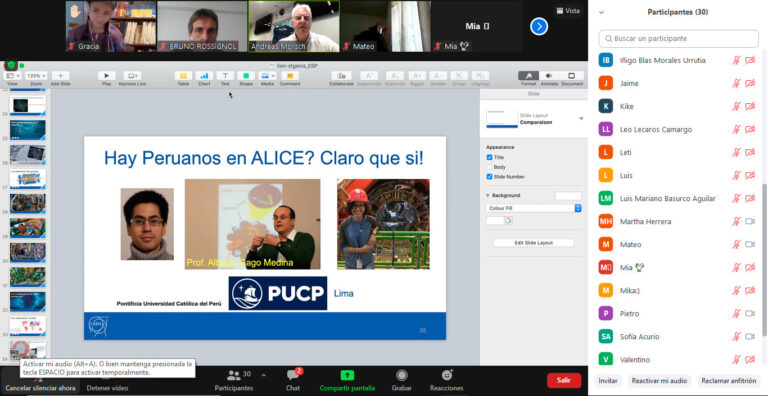Expand options arrow next to Participantes

point(264,375)
